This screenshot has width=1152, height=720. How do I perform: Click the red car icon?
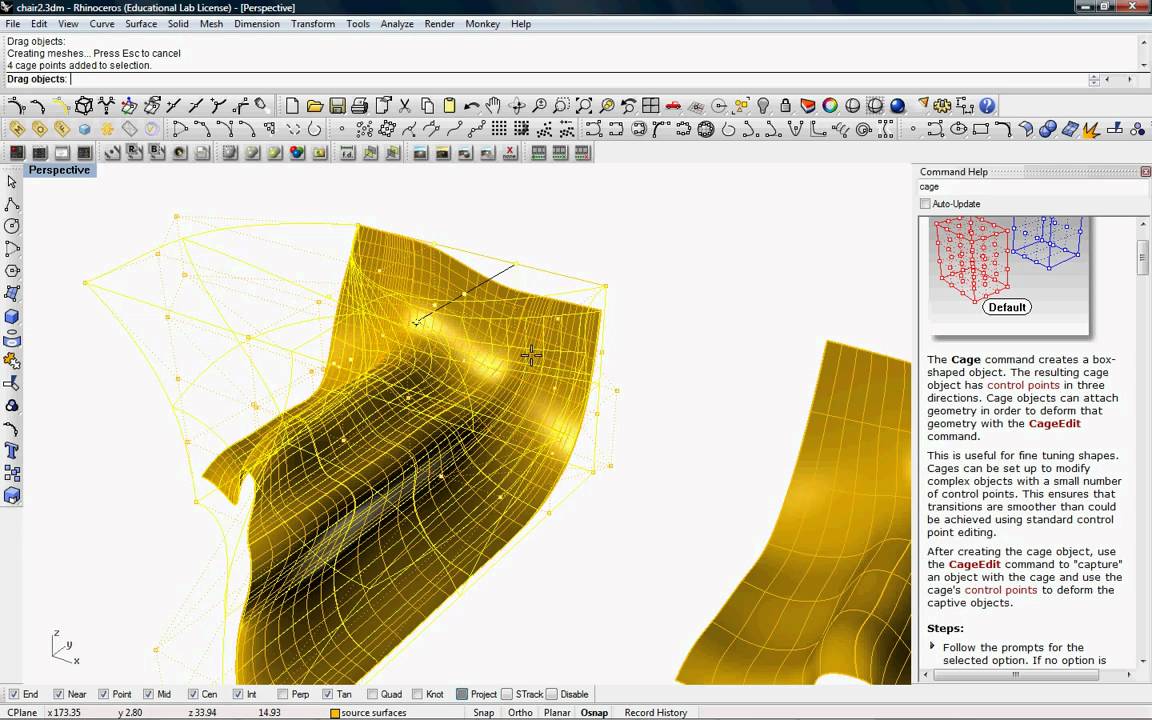[673, 106]
